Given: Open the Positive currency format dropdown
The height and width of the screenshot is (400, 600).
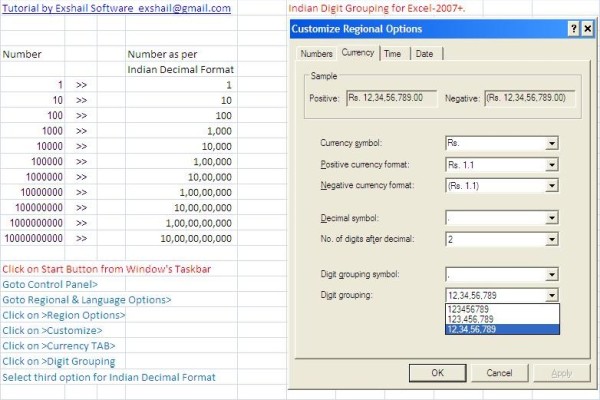Looking at the screenshot, I should click(551, 165).
